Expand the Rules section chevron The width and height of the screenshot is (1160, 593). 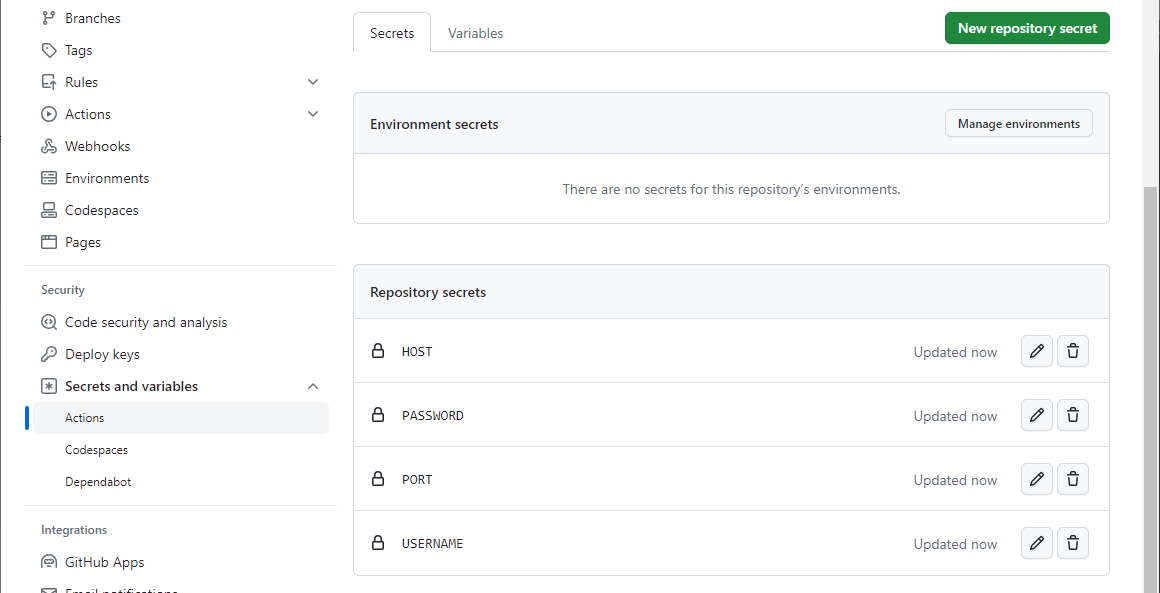[313, 82]
